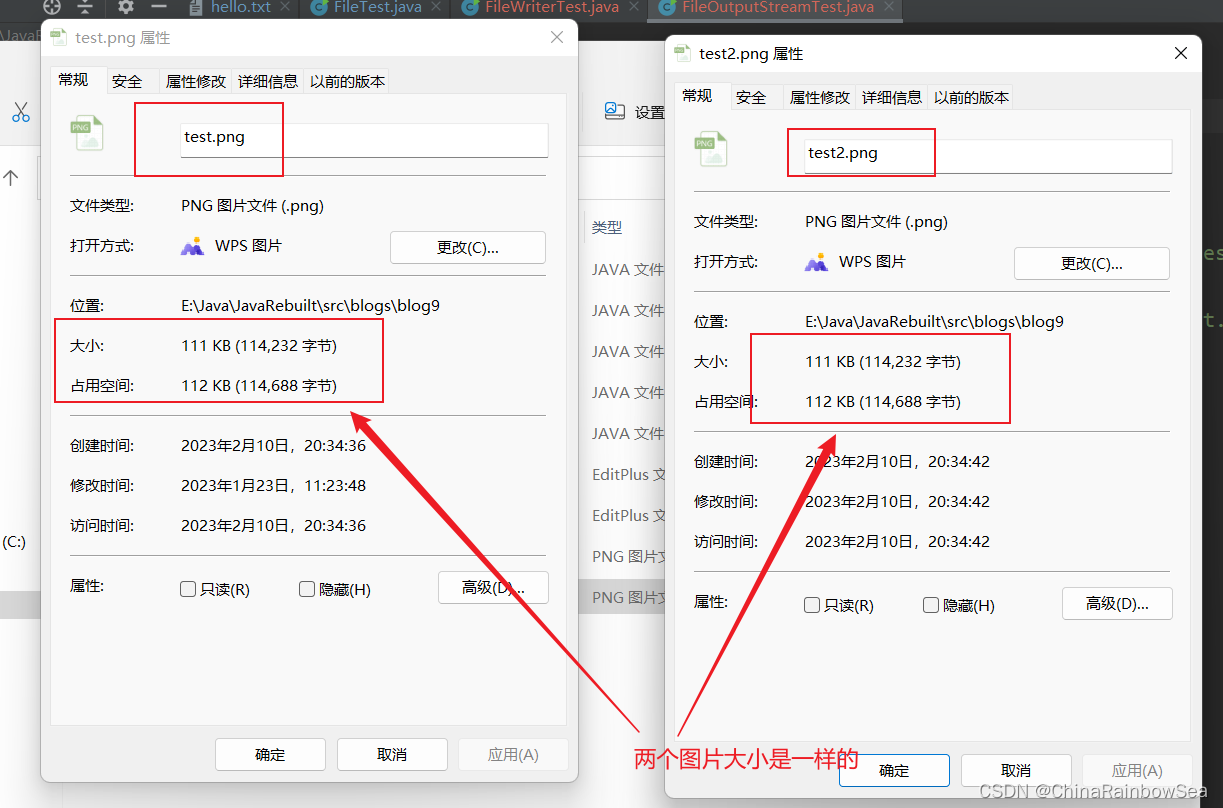
Task: Click the title bar file icon of test.png 属性
Action: coord(60,37)
